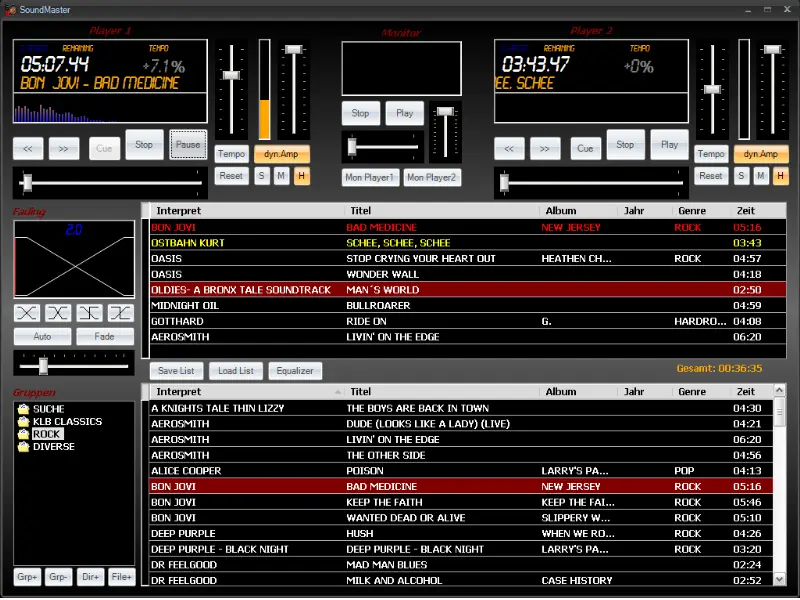Click Player 1 rewind button
The height and width of the screenshot is (600, 800).
pyautogui.click(x=27, y=148)
